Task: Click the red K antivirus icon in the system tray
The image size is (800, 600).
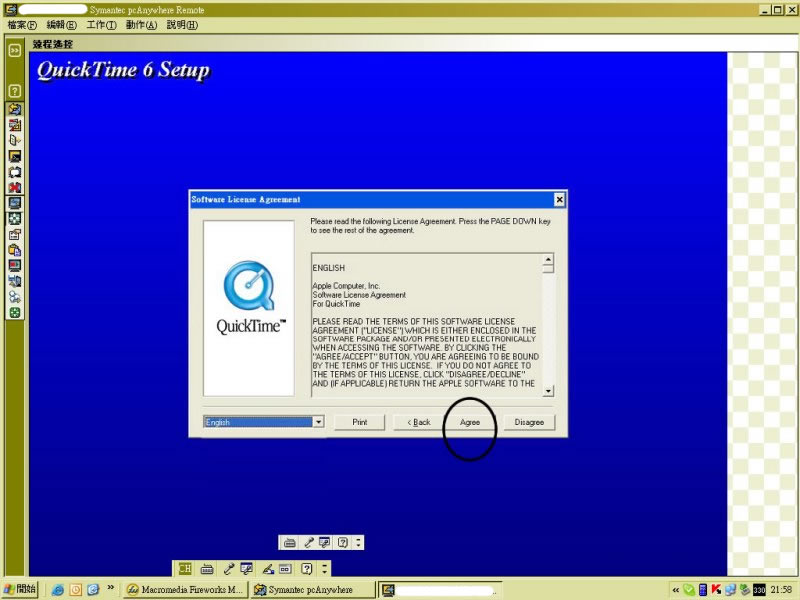Action: tap(716, 590)
